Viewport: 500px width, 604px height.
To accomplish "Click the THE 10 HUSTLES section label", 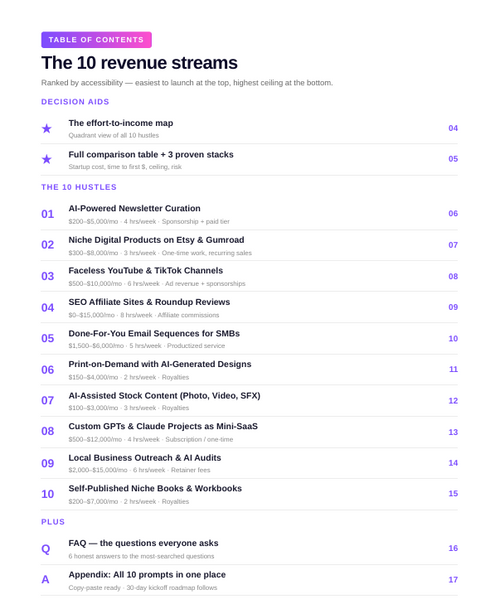I will point(79,187).
